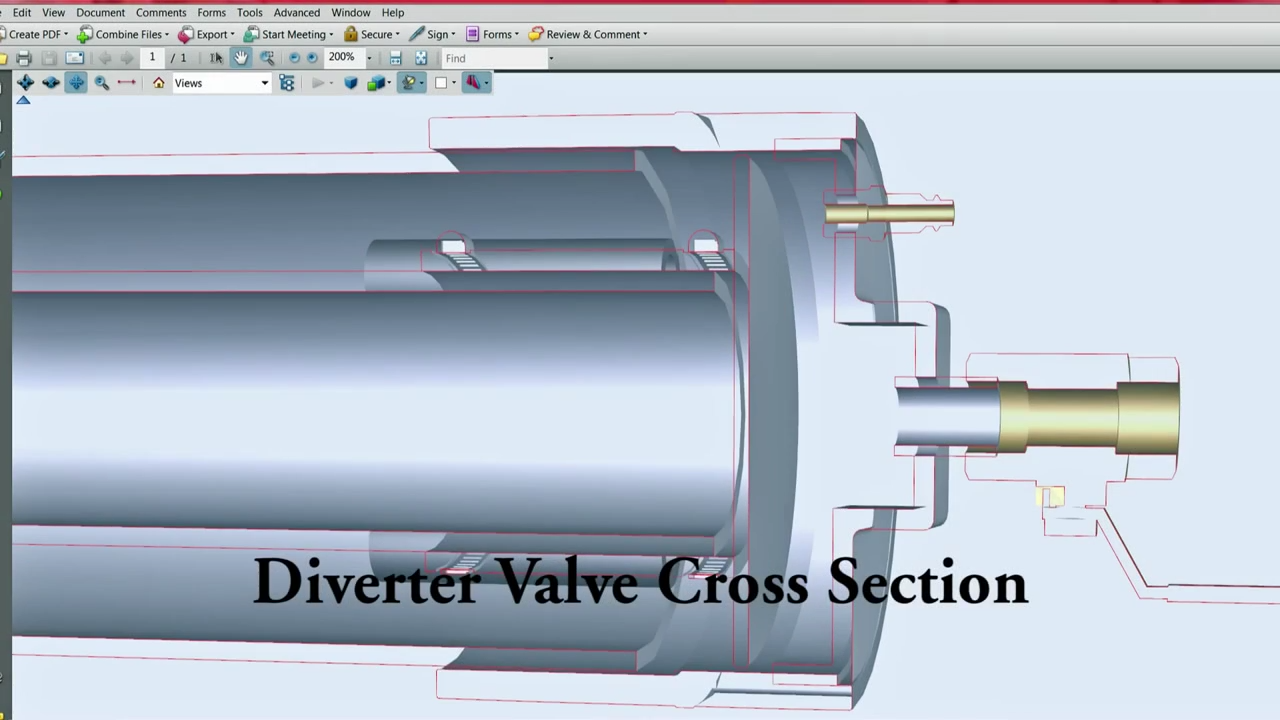Screen dimensions: 1280x720
Task: Open the Advanced menu
Action: pos(297,12)
